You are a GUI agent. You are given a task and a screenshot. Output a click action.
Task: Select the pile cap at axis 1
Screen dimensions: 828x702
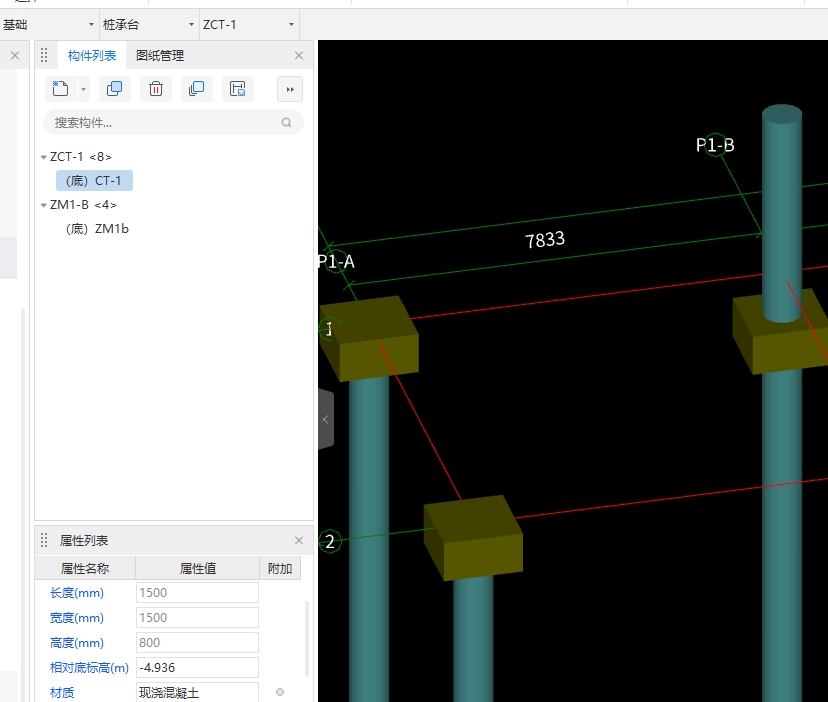[x=370, y=339]
